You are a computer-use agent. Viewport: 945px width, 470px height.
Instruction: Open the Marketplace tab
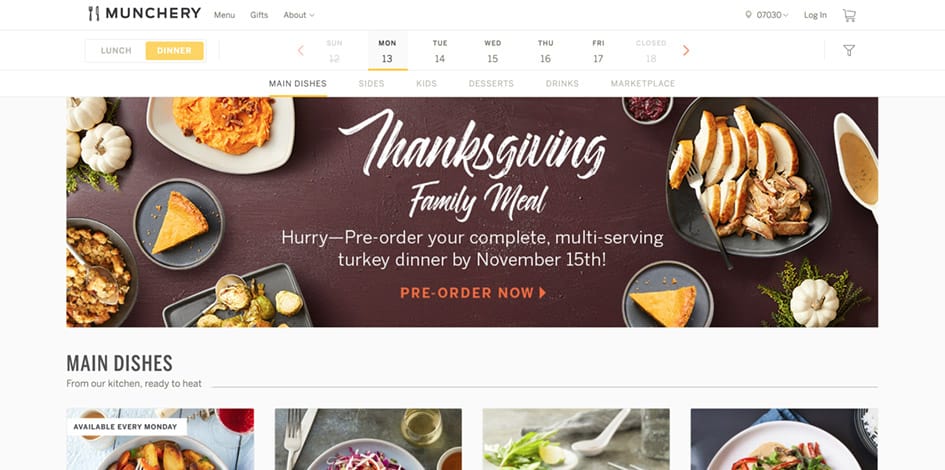pyautogui.click(x=642, y=84)
